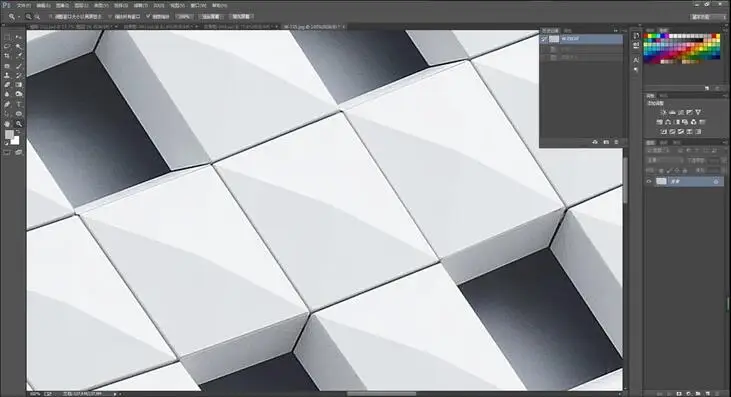
Task: Open the status bar info arrow
Action: click(x=115, y=394)
